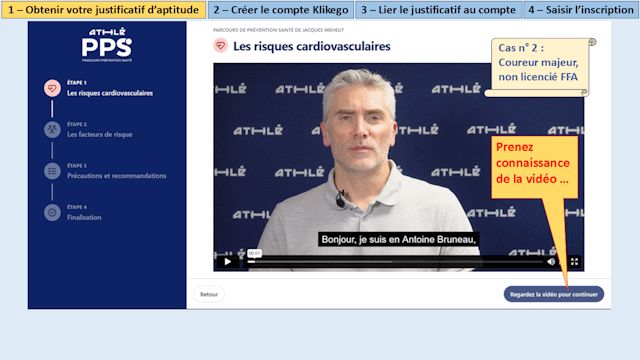Image resolution: width=640 pixels, height=360 pixels.
Task: Open tab 1 Obtenir votre justificatif d'aptitude
Action: [x=104, y=10]
